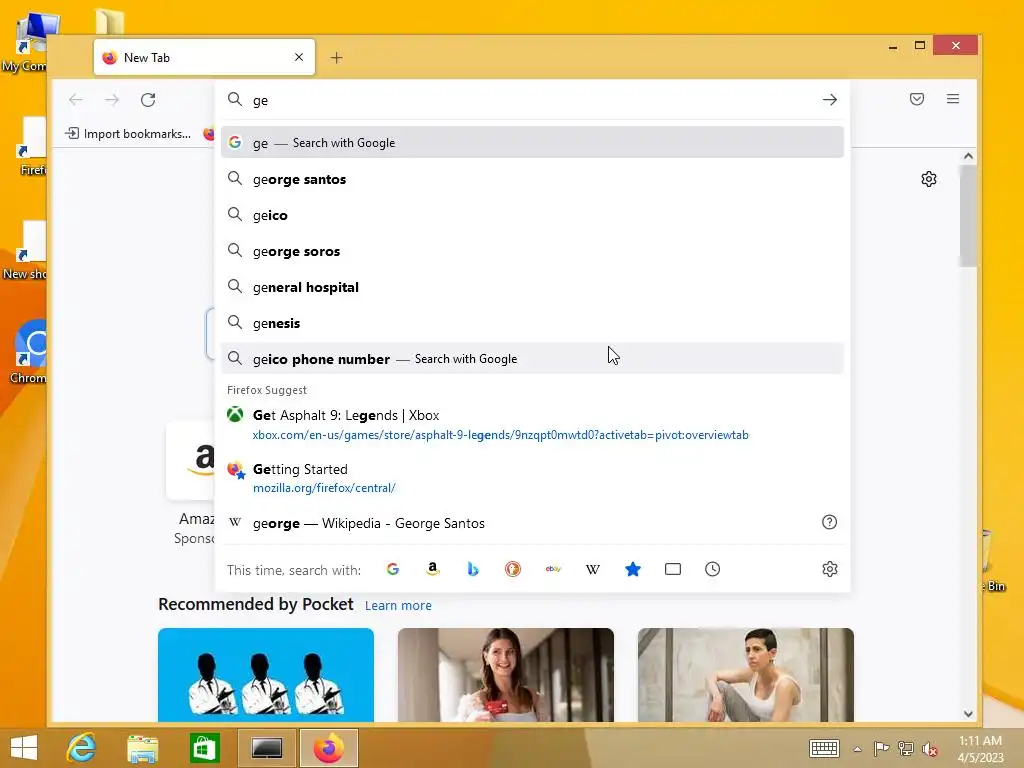The height and width of the screenshot is (768, 1024).
Task: Select 'george santos' suggestion
Action: (532, 179)
